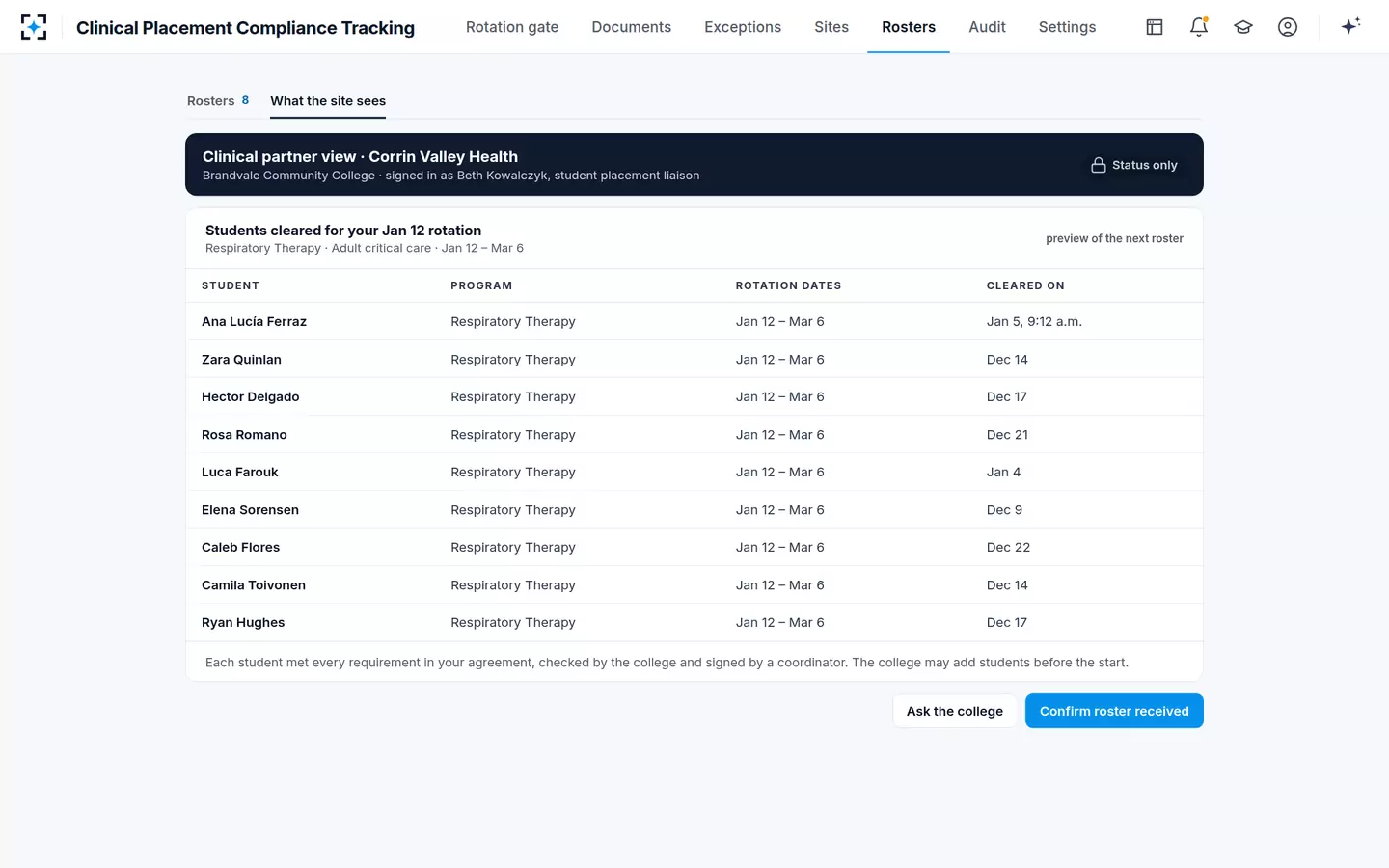1389x868 pixels.
Task: Open the AI sparkle assistant
Action: coord(1350,26)
